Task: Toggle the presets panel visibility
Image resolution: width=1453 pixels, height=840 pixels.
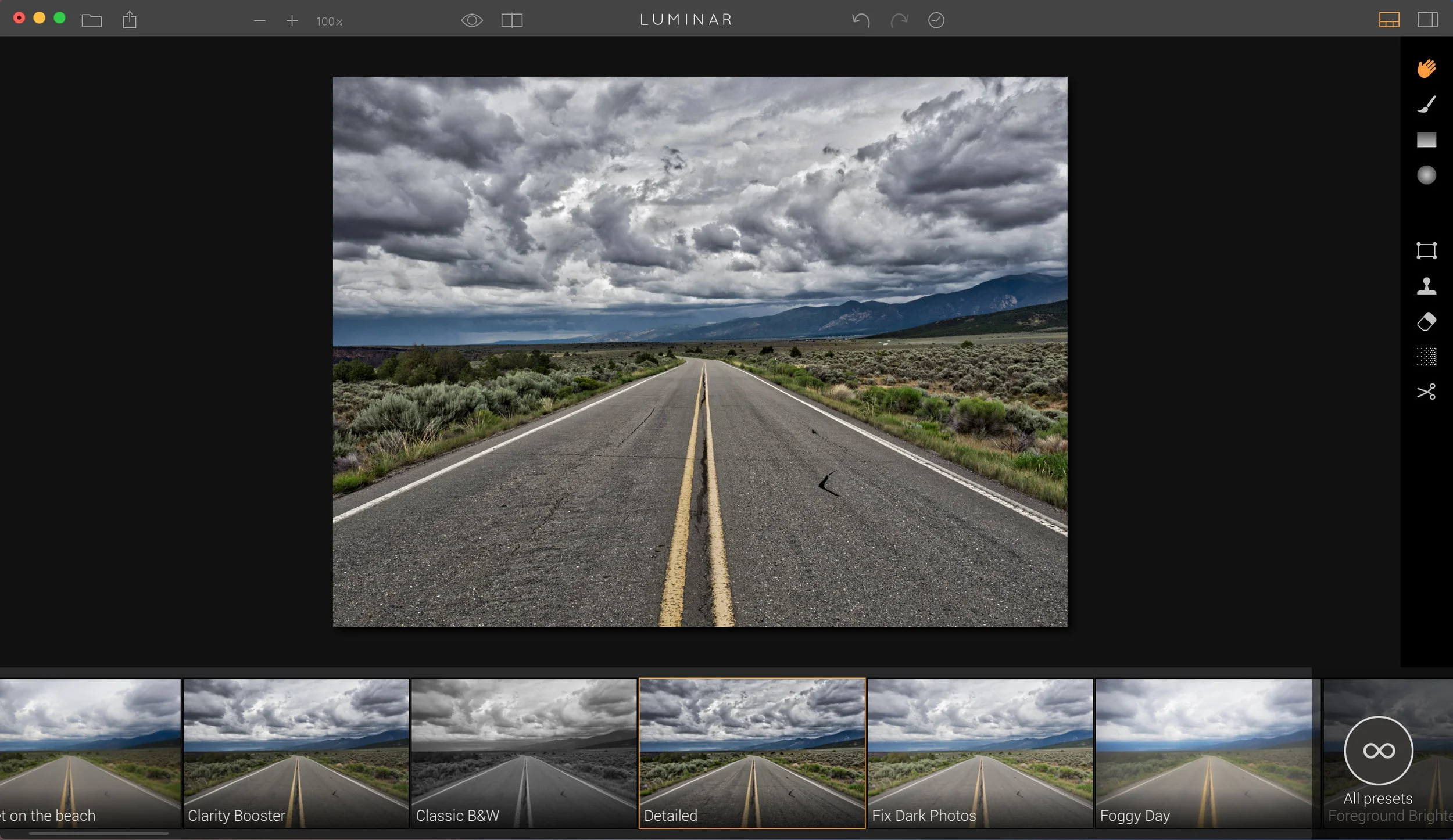Action: pyautogui.click(x=1388, y=20)
